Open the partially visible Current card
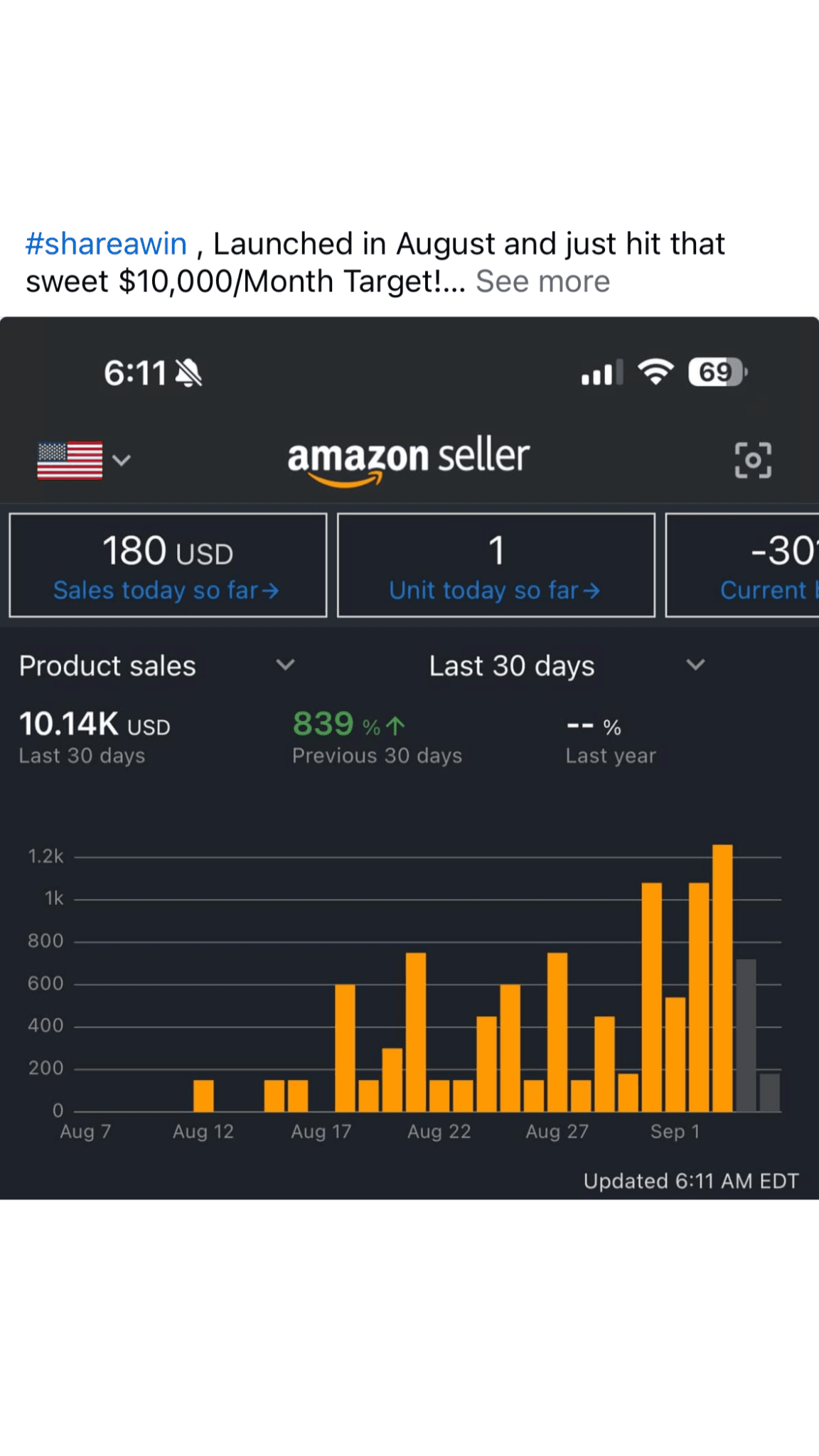The image size is (819, 1456). click(743, 565)
